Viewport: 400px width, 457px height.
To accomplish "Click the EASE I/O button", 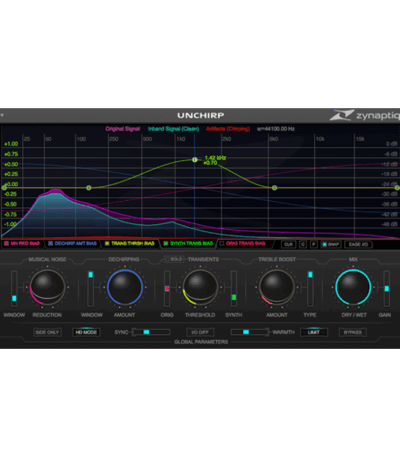I will coord(358,244).
